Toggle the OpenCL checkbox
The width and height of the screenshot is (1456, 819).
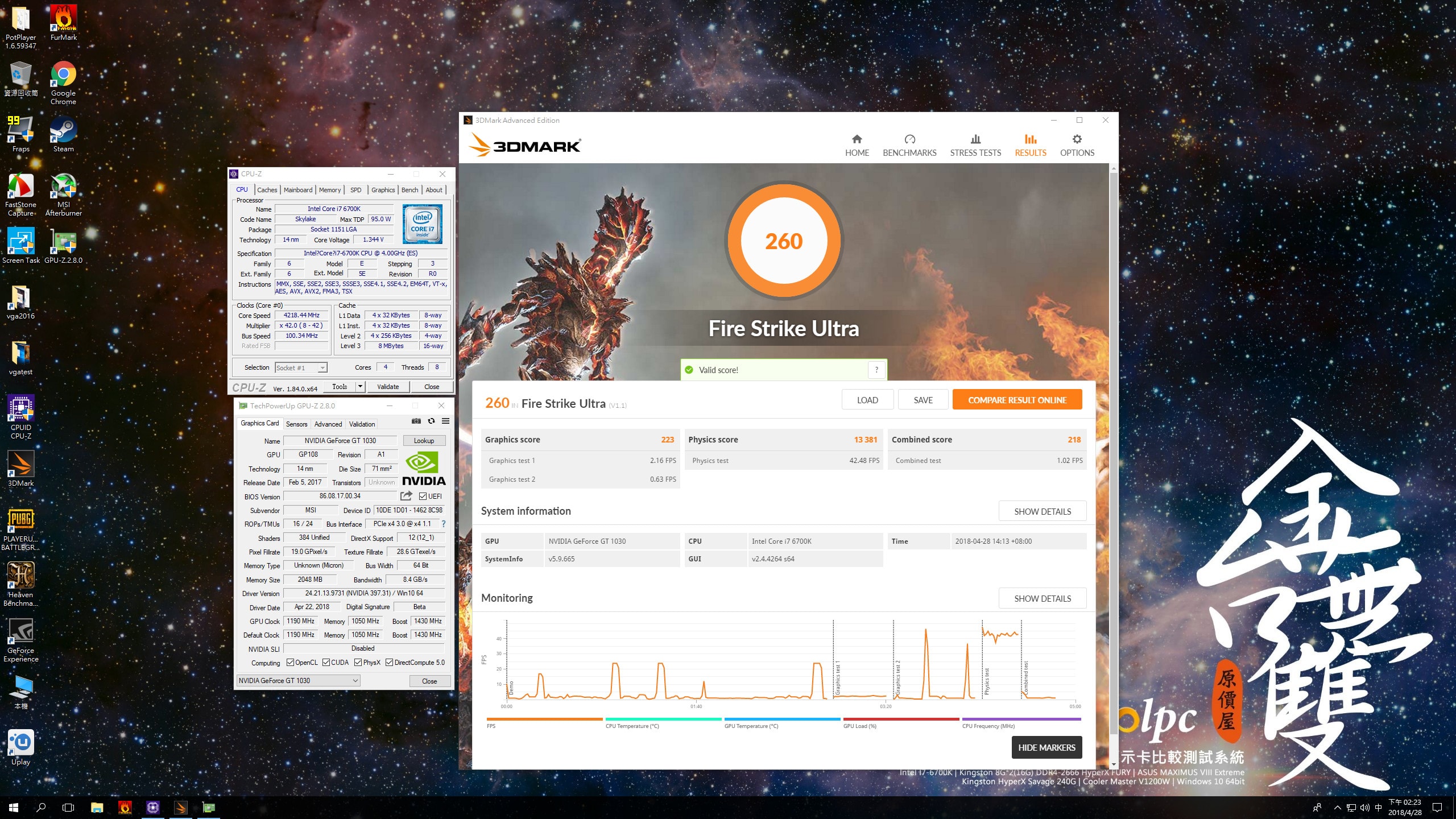(x=290, y=663)
